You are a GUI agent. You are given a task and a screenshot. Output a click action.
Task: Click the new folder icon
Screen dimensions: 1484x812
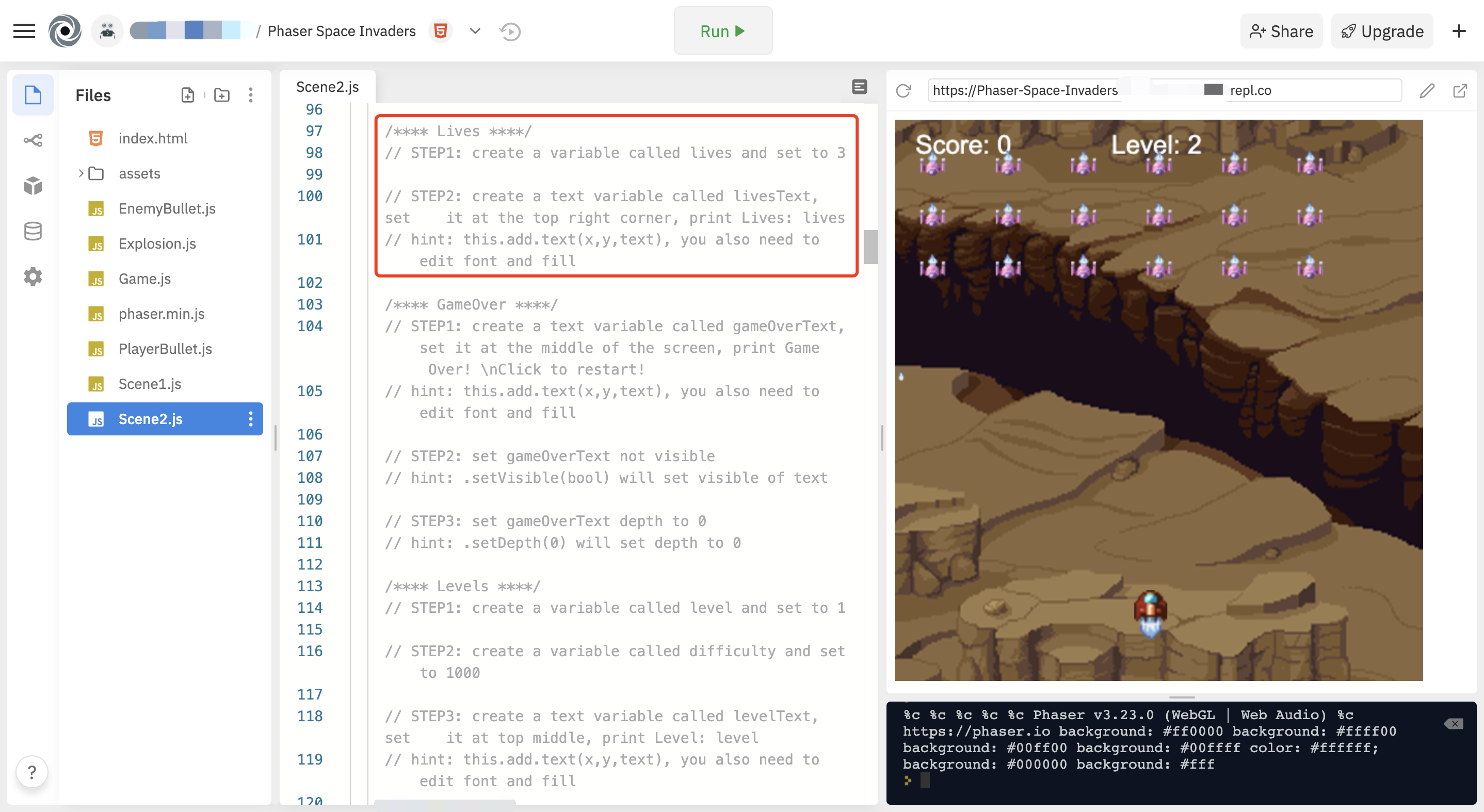(x=222, y=95)
